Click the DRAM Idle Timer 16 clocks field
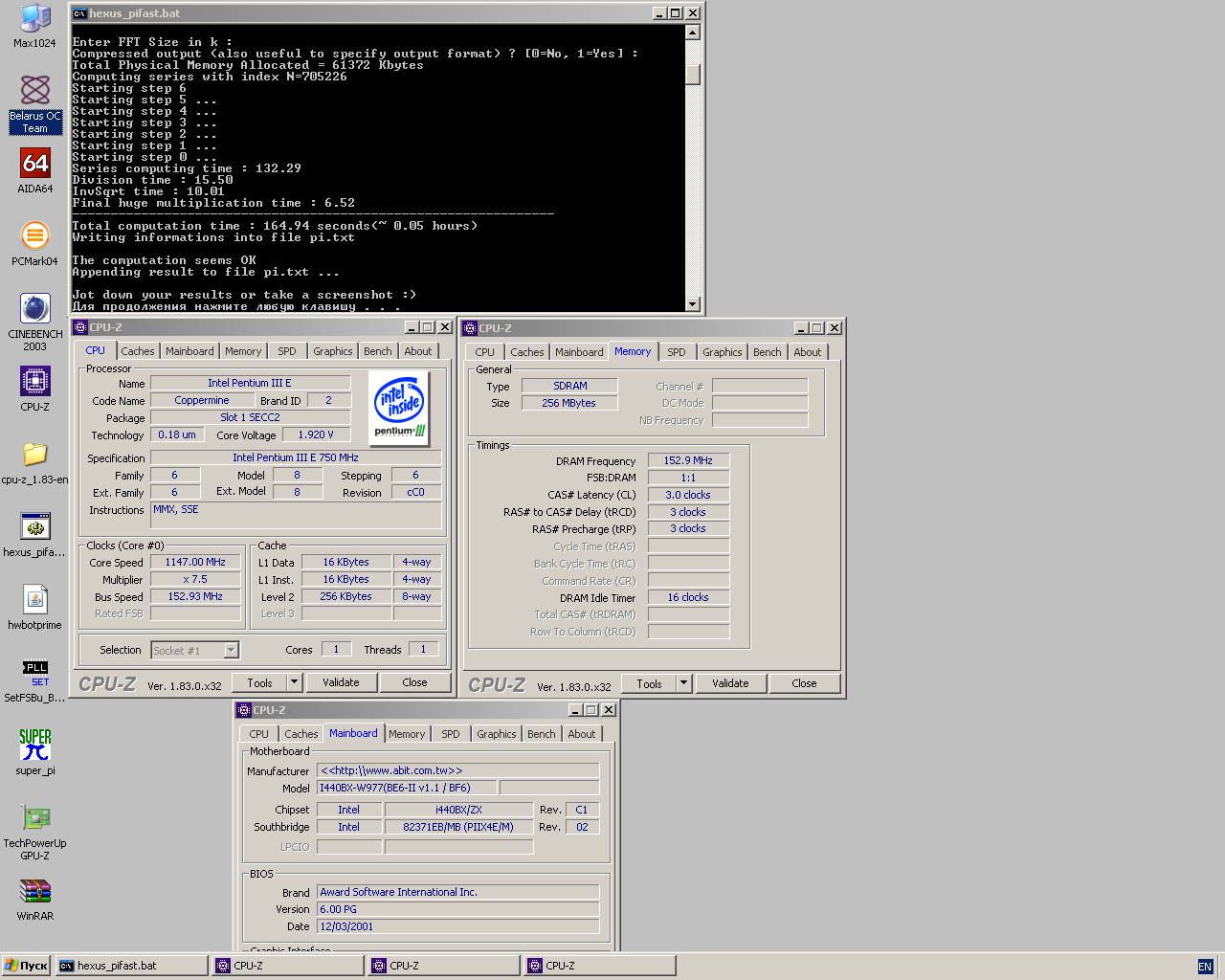This screenshot has width=1225, height=980. tap(688, 597)
